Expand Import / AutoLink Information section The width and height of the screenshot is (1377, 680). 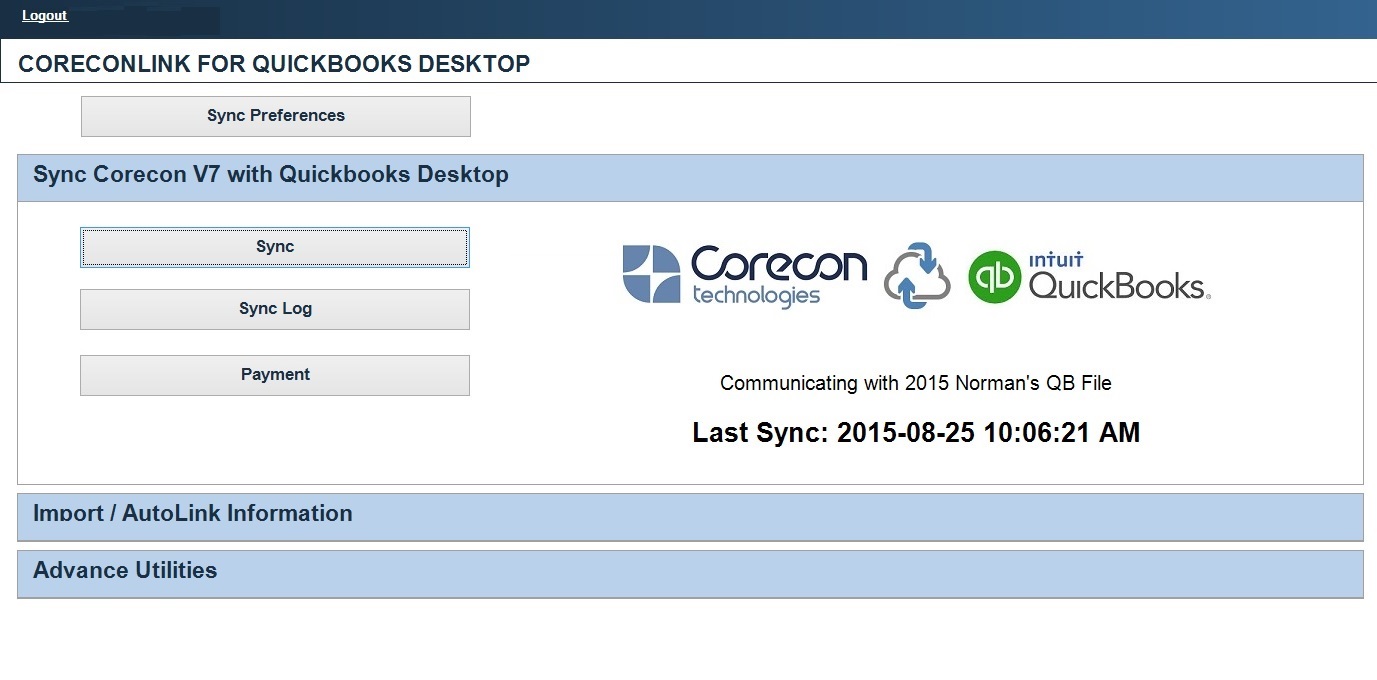click(690, 516)
